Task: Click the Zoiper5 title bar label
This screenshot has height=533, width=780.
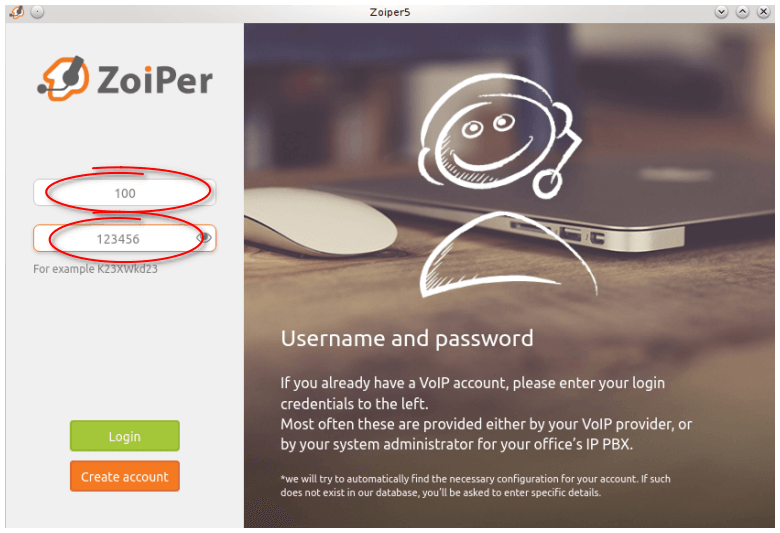Action: tap(390, 12)
